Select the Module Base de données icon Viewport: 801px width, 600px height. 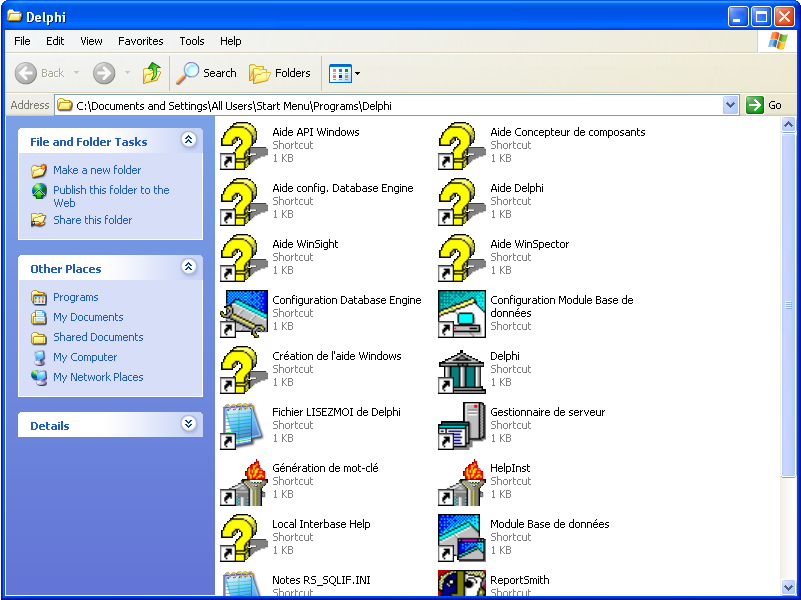pos(461,538)
